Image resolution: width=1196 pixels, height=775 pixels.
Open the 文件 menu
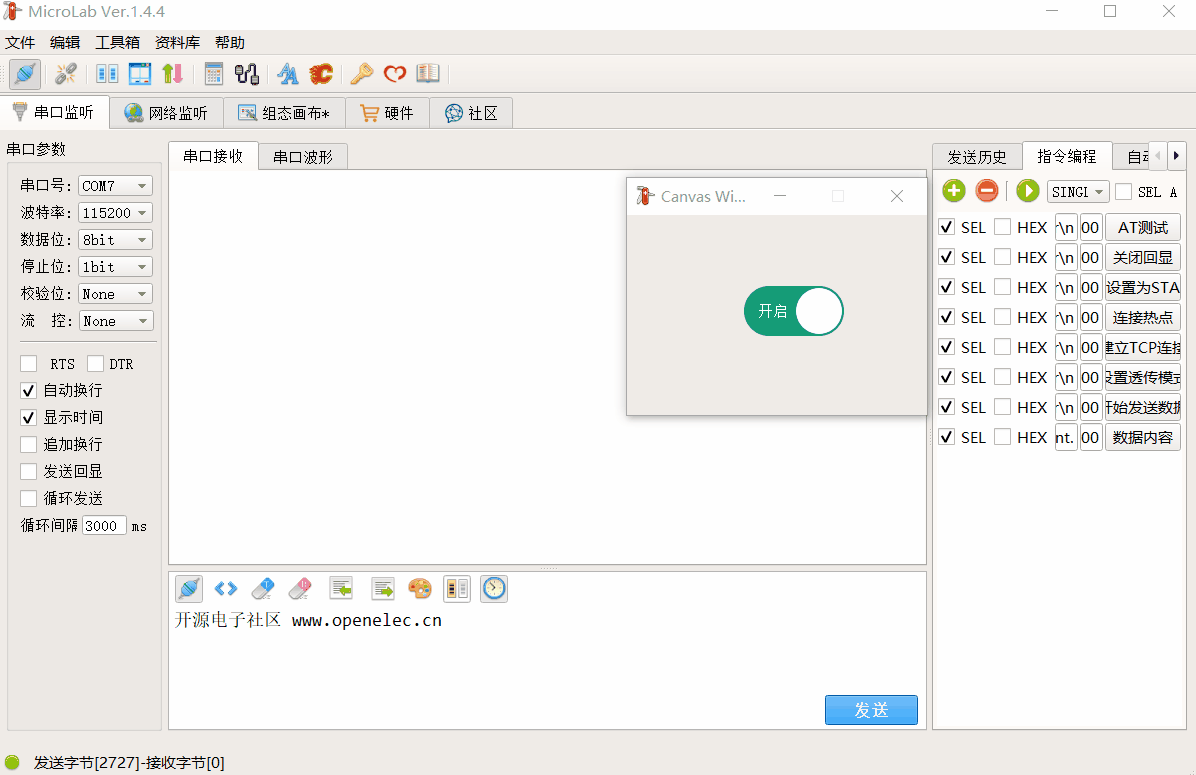(20, 43)
